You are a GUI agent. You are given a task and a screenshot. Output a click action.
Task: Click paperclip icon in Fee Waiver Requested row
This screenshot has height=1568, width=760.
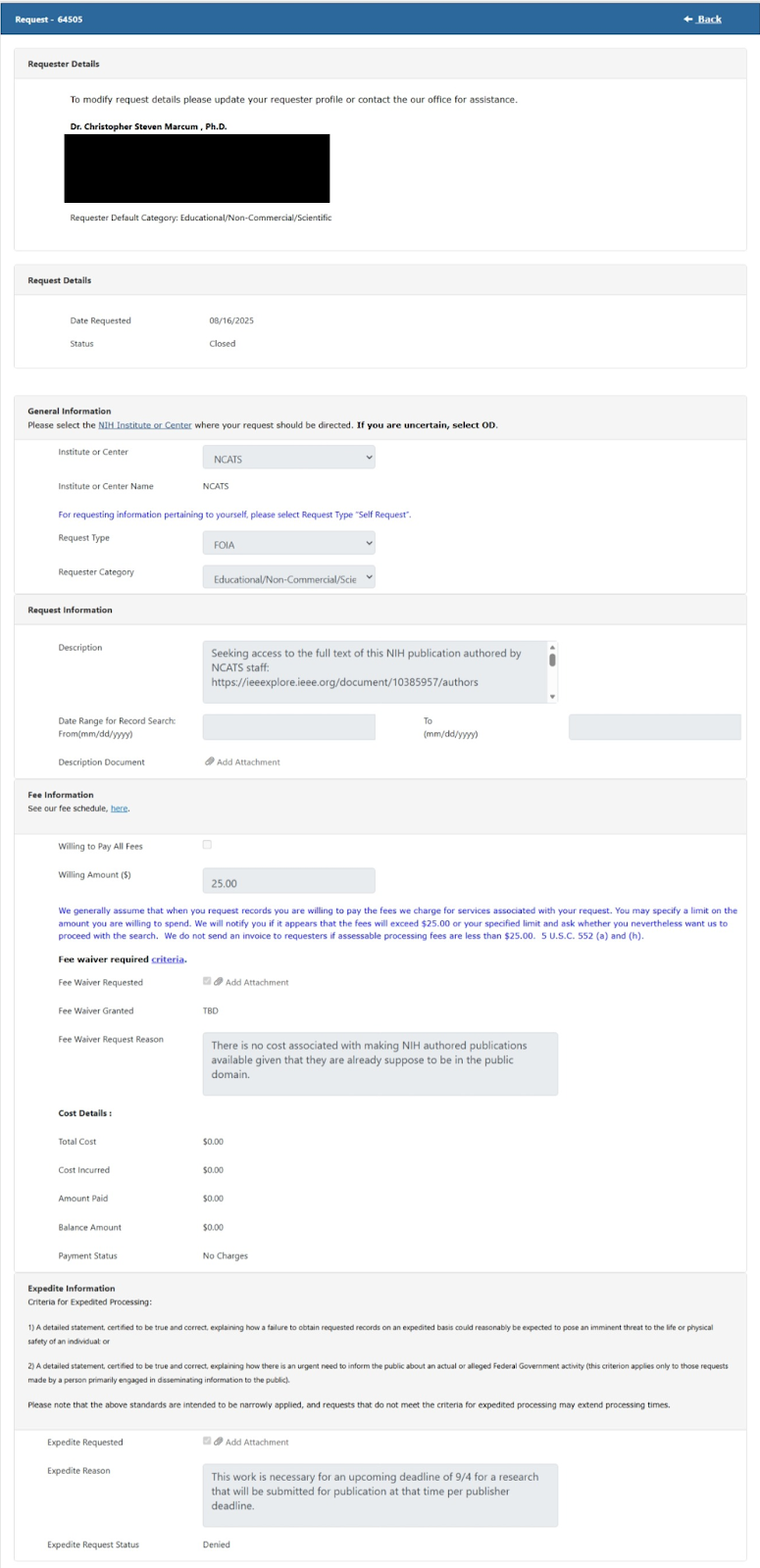pos(219,982)
